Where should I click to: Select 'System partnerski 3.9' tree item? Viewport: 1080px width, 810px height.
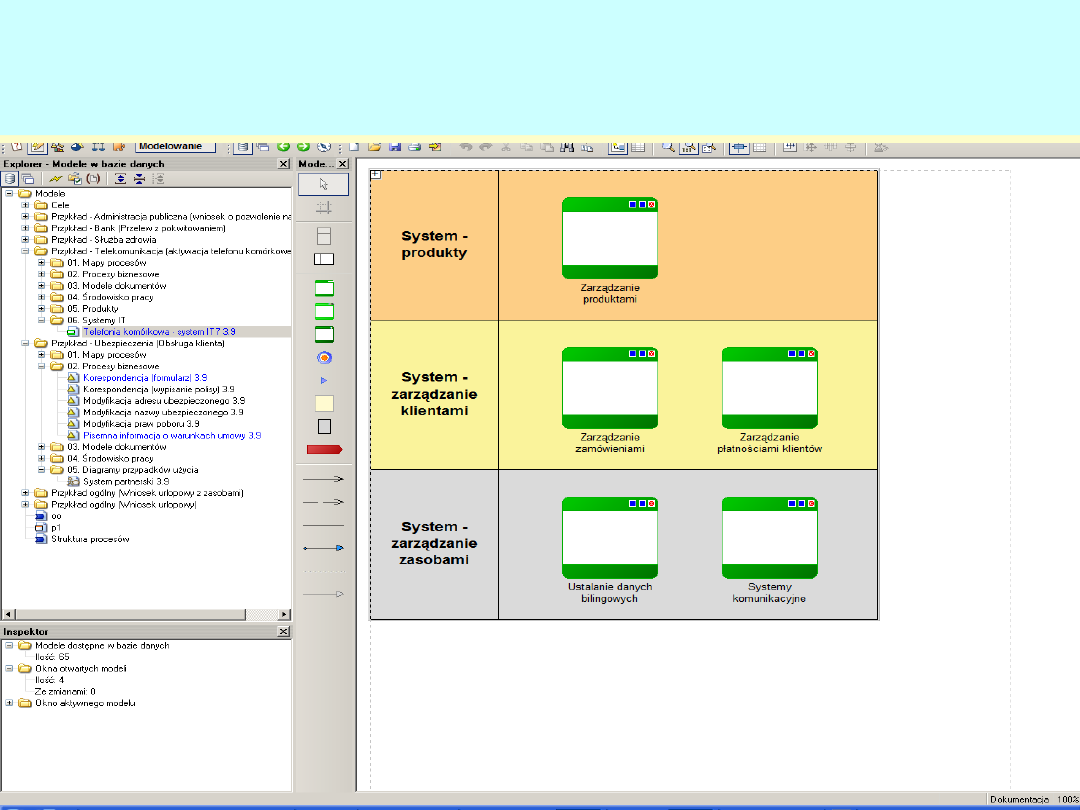pos(125,481)
